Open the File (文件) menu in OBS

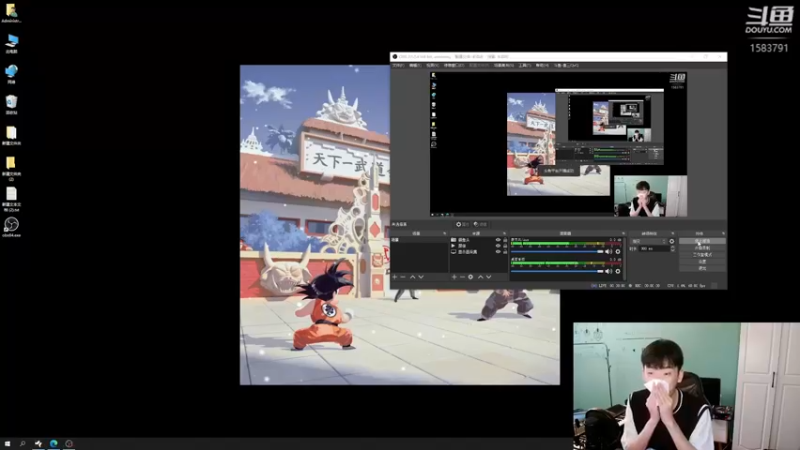coord(396,66)
